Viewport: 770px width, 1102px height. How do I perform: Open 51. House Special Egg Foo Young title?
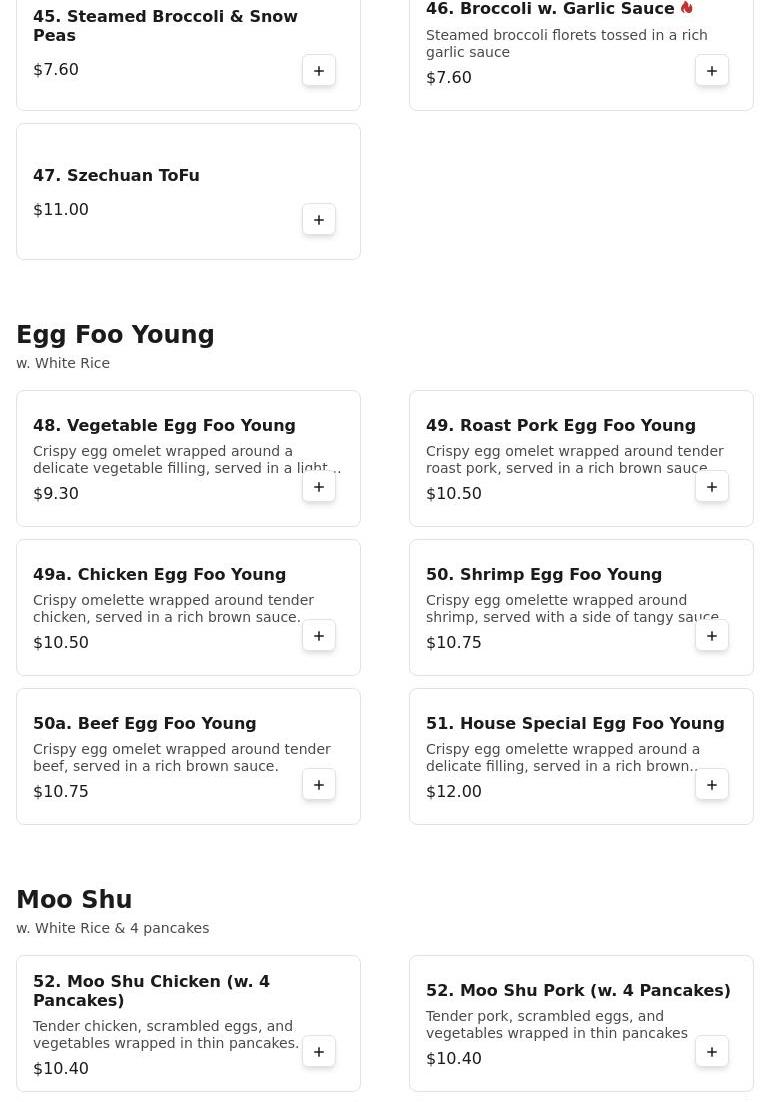click(x=575, y=724)
